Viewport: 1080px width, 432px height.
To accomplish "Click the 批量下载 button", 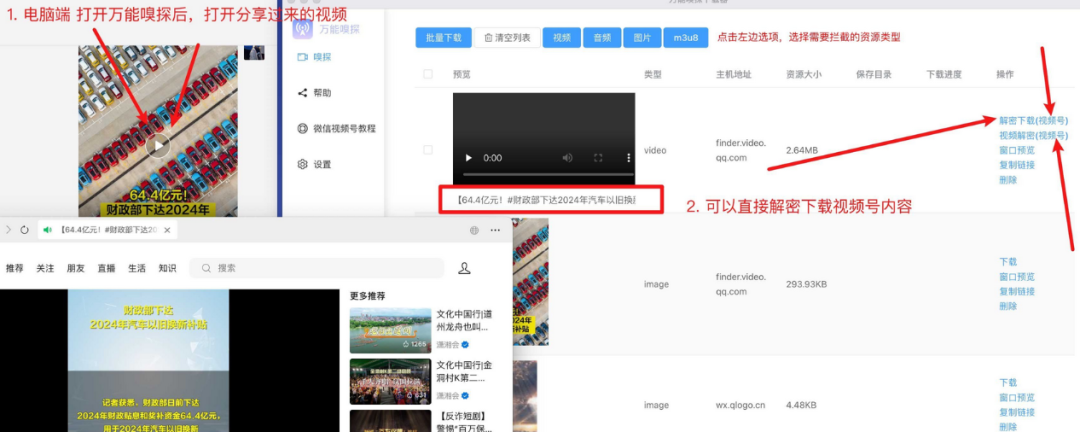I will point(443,38).
